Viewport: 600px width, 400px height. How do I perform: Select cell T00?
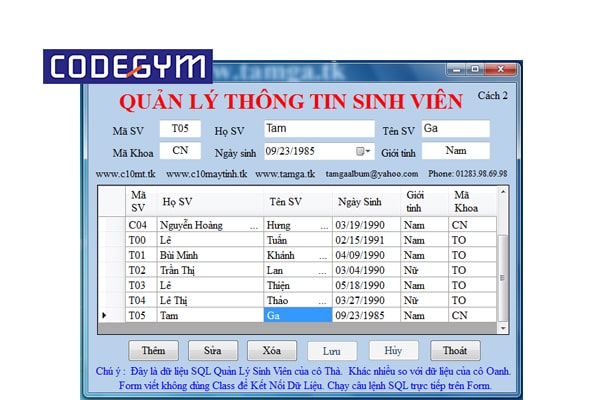click(141, 240)
